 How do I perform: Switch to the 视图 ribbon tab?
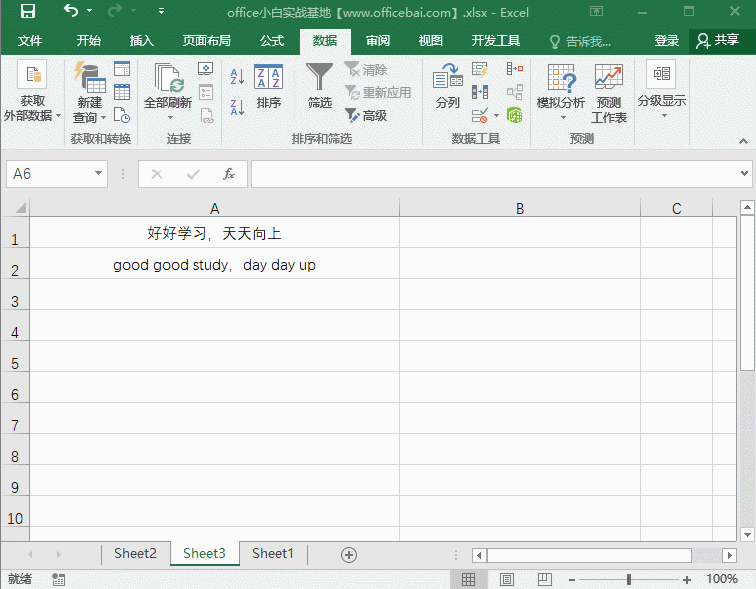[x=431, y=41]
